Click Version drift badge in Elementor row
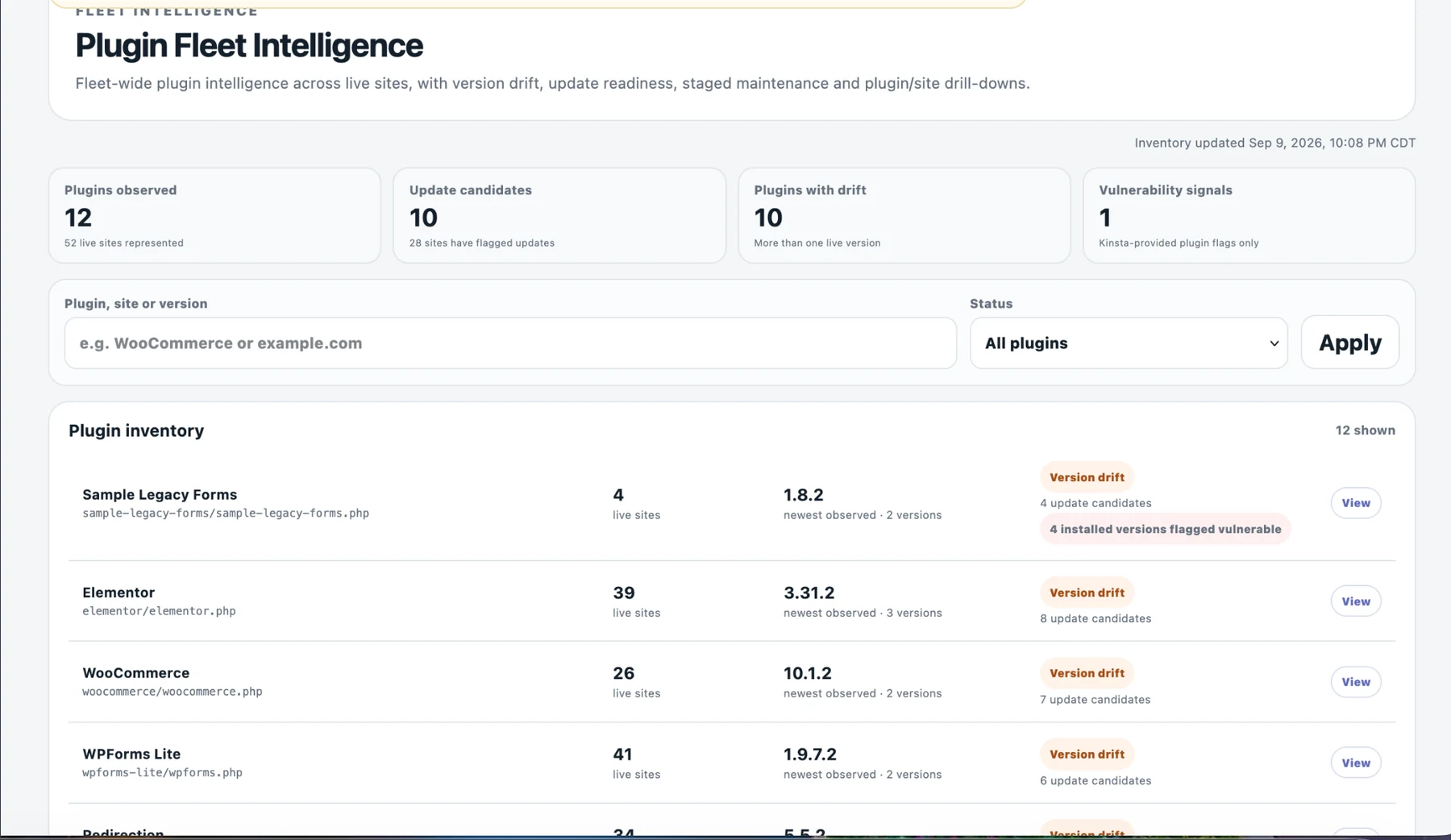The image size is (1451, 840). coord(1087,593)
